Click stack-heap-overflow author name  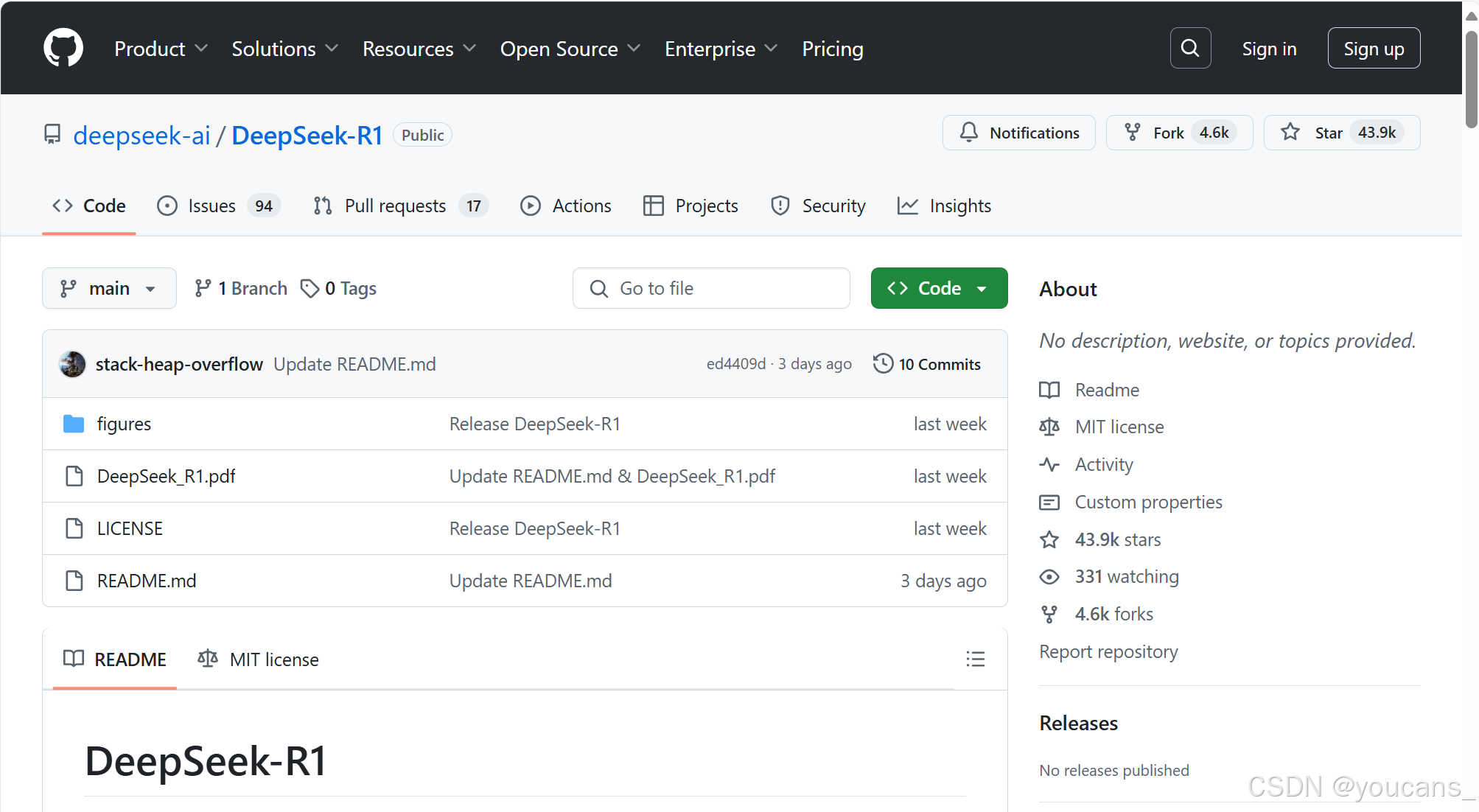[179, 364]
